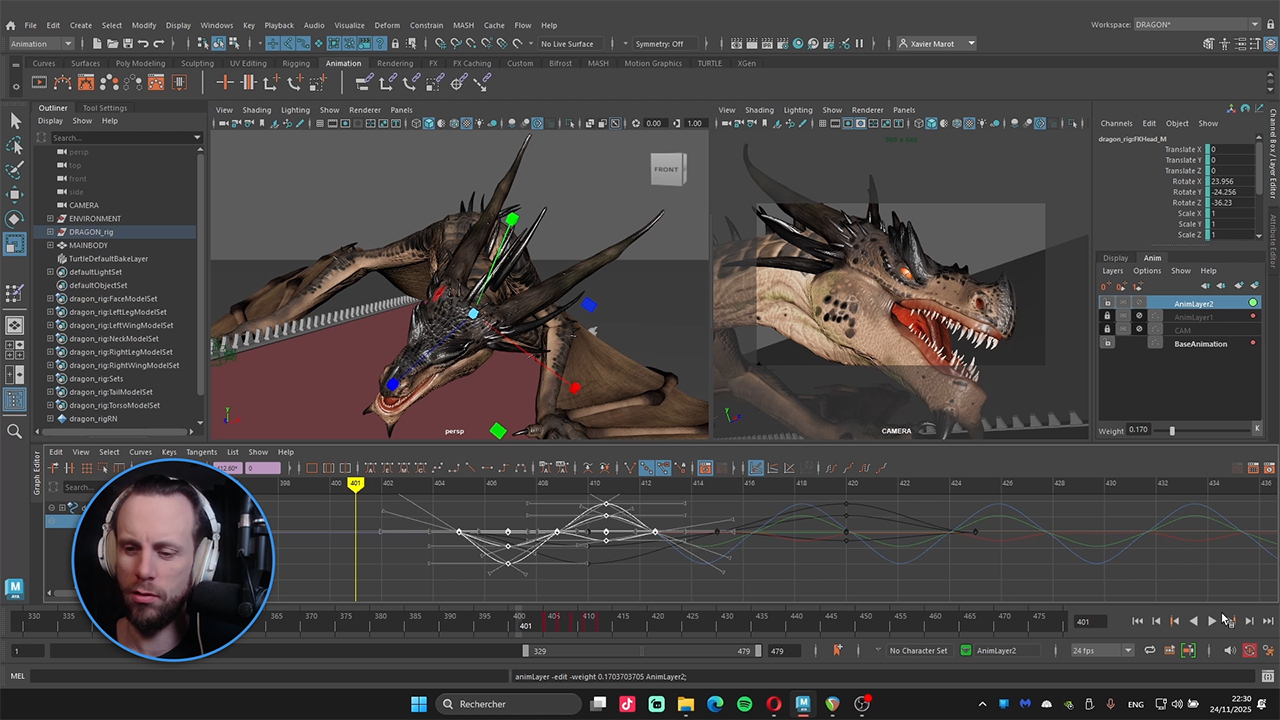Toggle the red cached playback icon
1280x720 pixels.
pyautogui.click(x=1249, y=650)
